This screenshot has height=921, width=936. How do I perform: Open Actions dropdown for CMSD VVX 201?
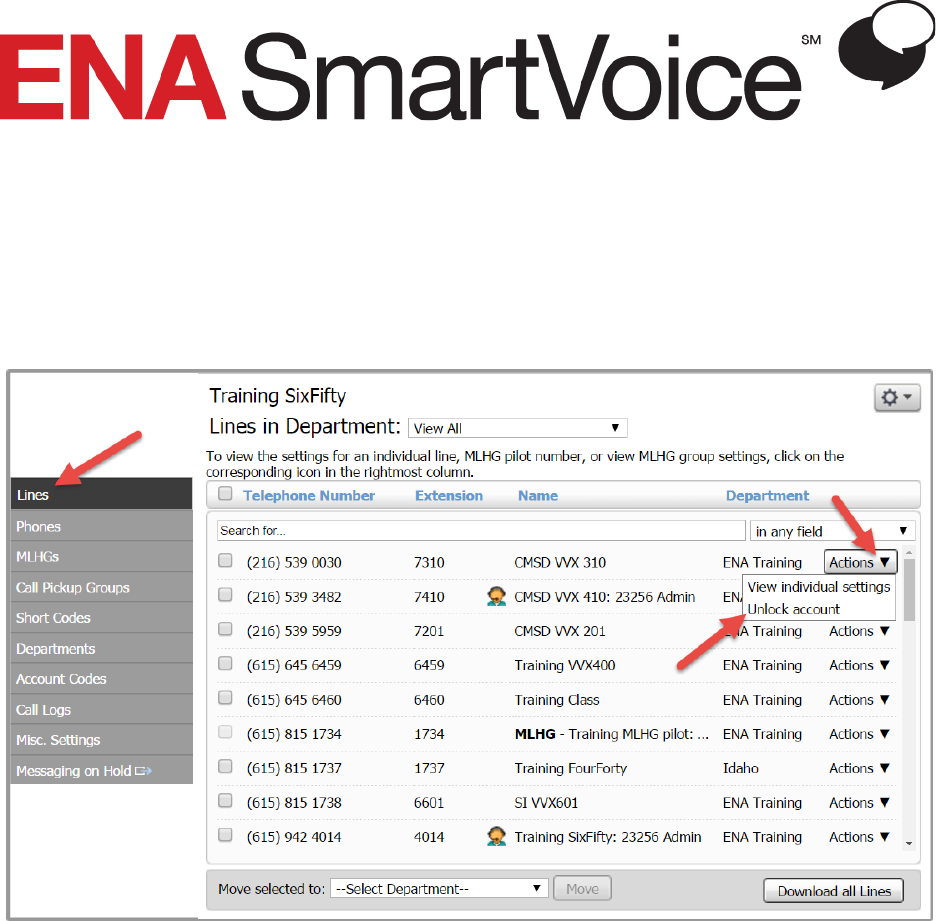click(860, 631)
